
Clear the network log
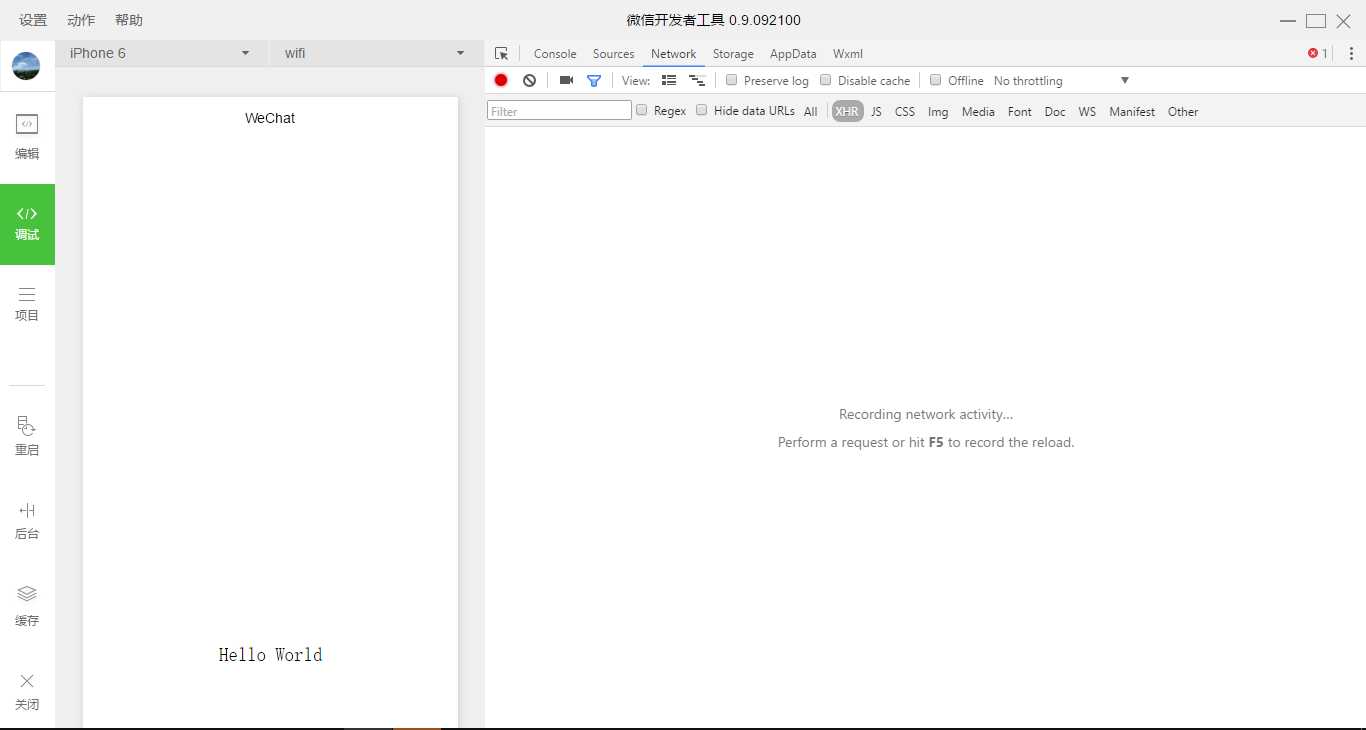[x=530, y=80]
